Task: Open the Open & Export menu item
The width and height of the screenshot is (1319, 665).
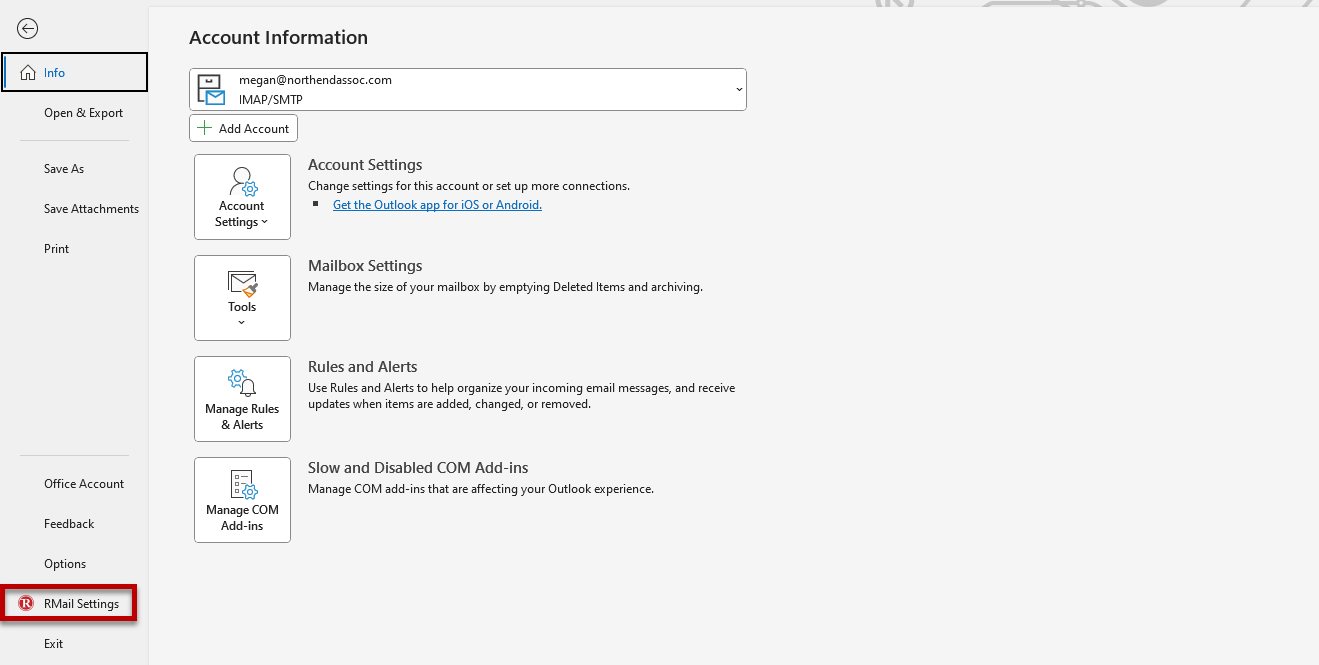Action: pos(83,113)
